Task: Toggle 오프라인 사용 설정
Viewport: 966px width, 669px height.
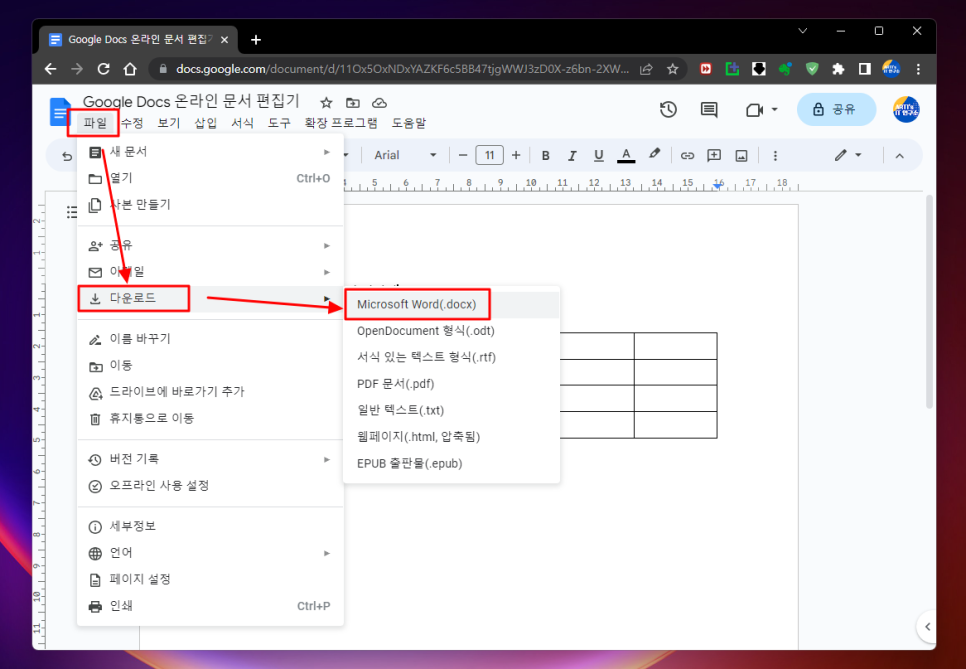Action: coord(210,485)
